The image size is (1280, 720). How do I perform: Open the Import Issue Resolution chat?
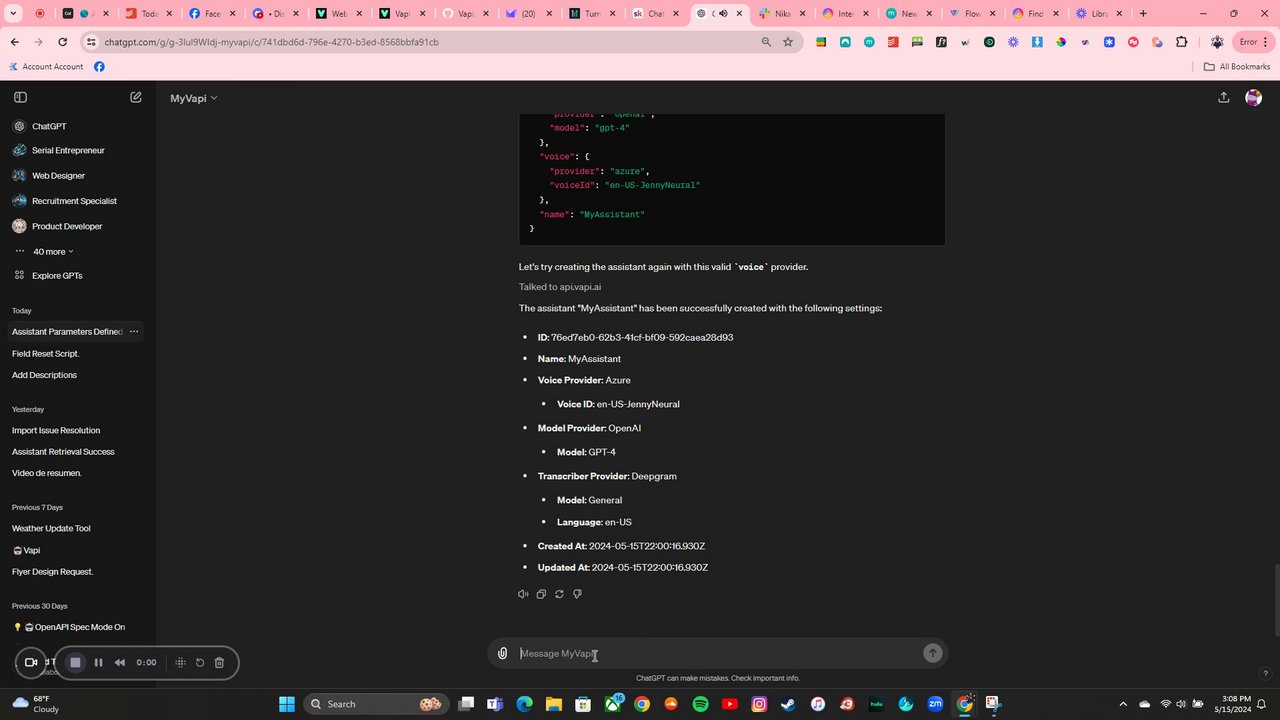click(56, 430)
